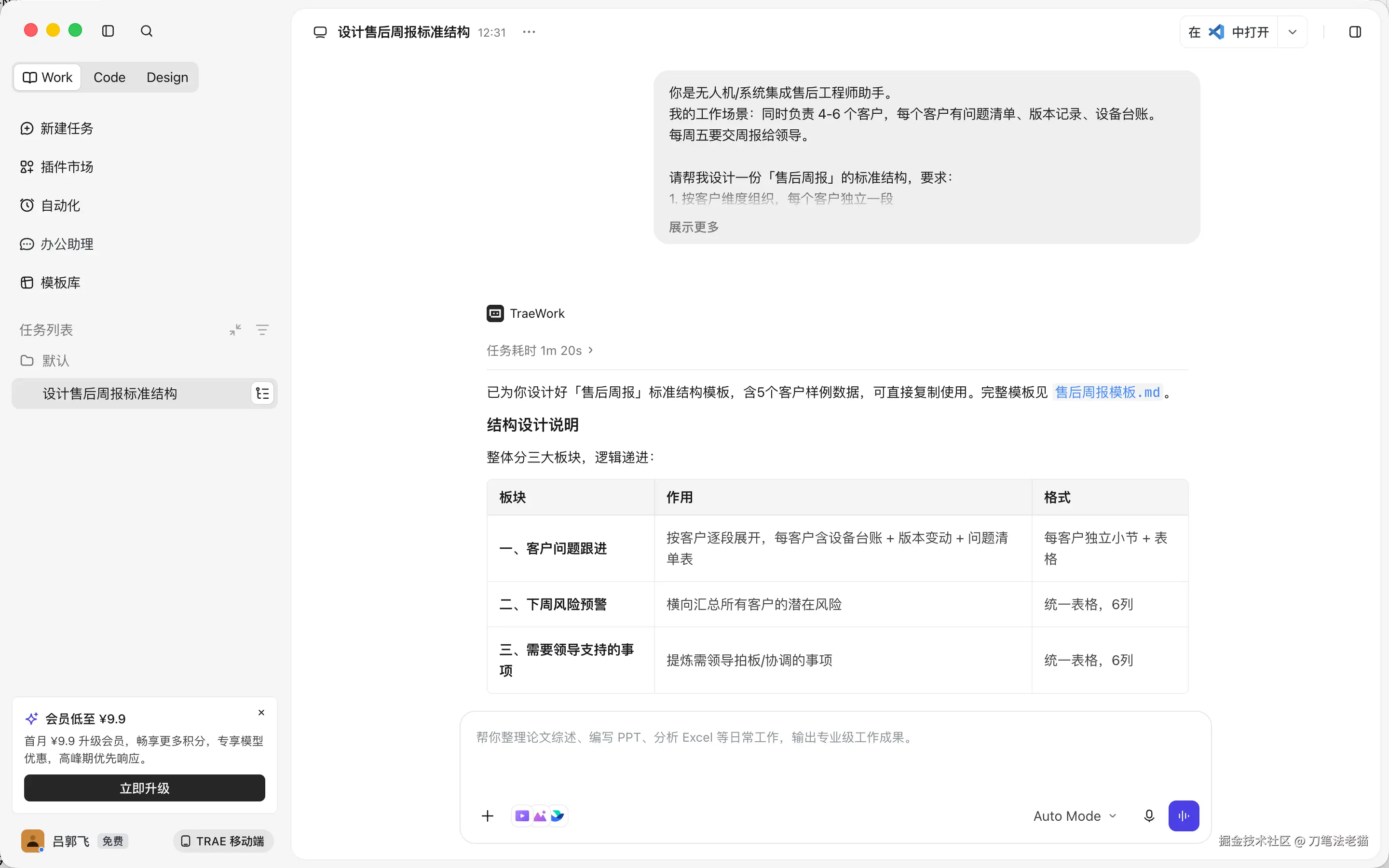Click the microphone voice input icon
The width and height of the screenshot is (1389, 868).
click(x=1149, y=816)
